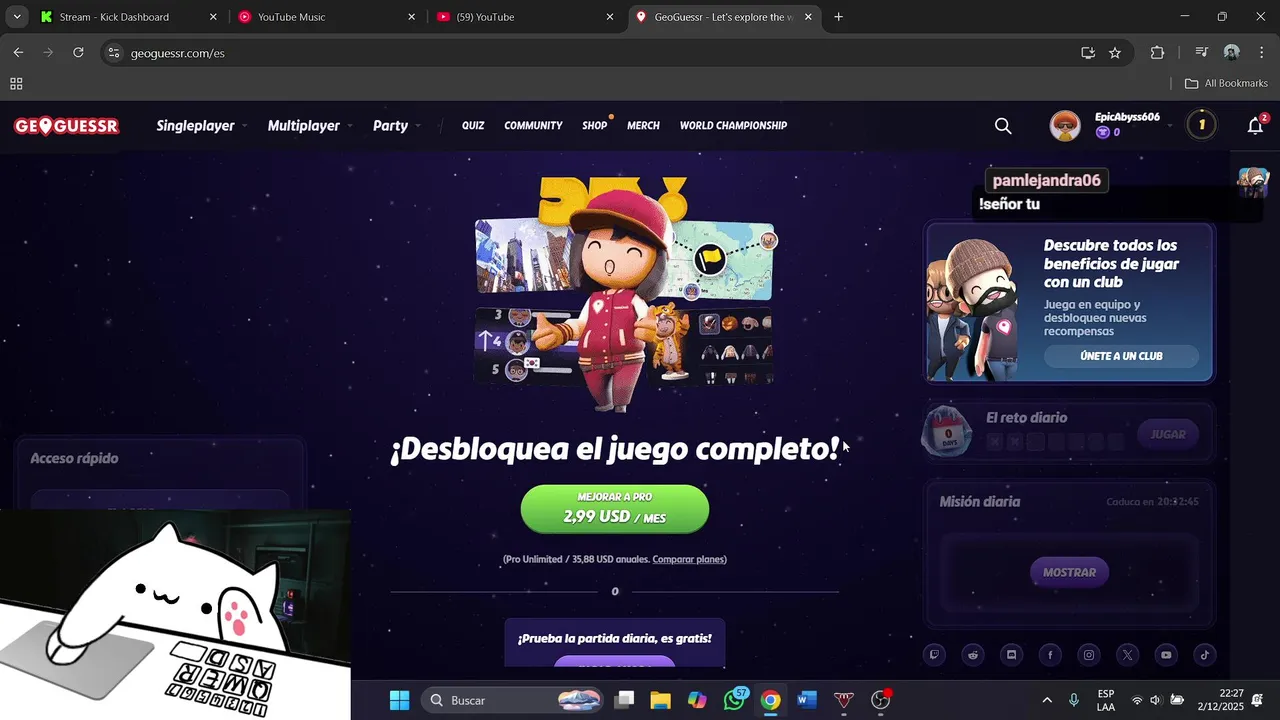Expand the Singleplayer menu
Screen dimensions: 1280x720
[x=201, y=126]
